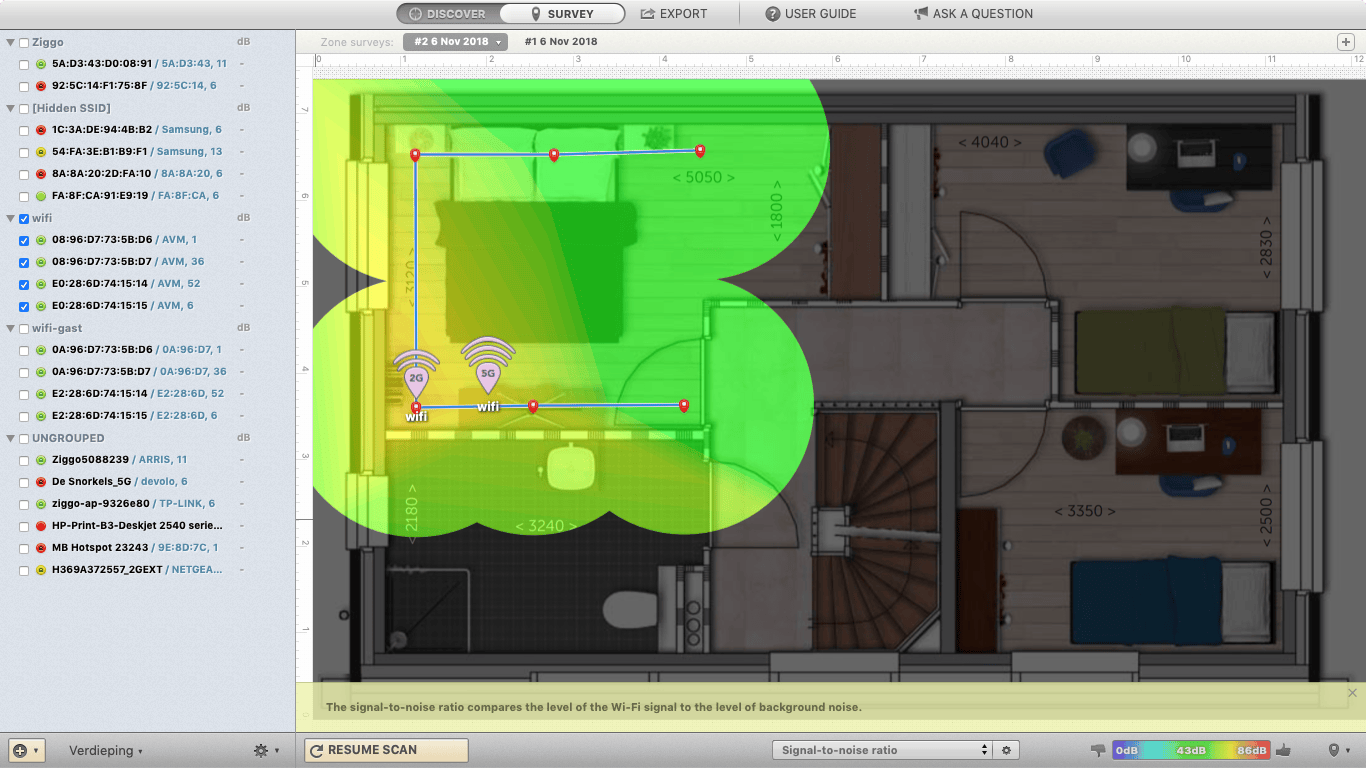Select the 2G access point marker on map
Screen dimensions: 1366x768
click(416, 377)
